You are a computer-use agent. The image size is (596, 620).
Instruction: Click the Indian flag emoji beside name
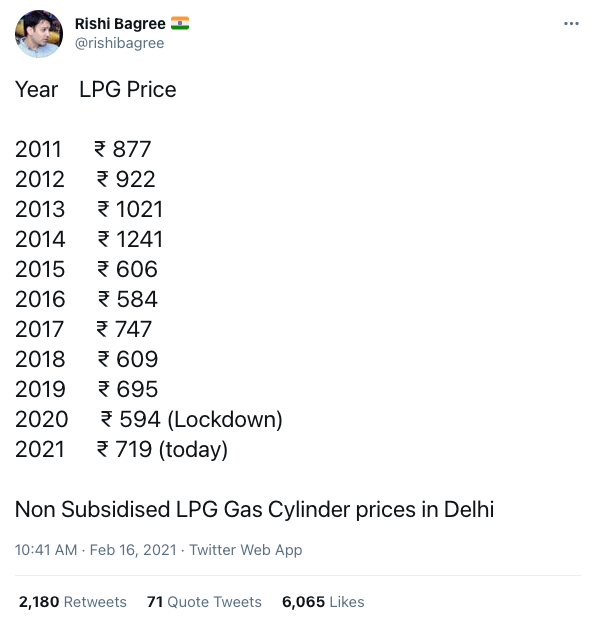point(180,23)
